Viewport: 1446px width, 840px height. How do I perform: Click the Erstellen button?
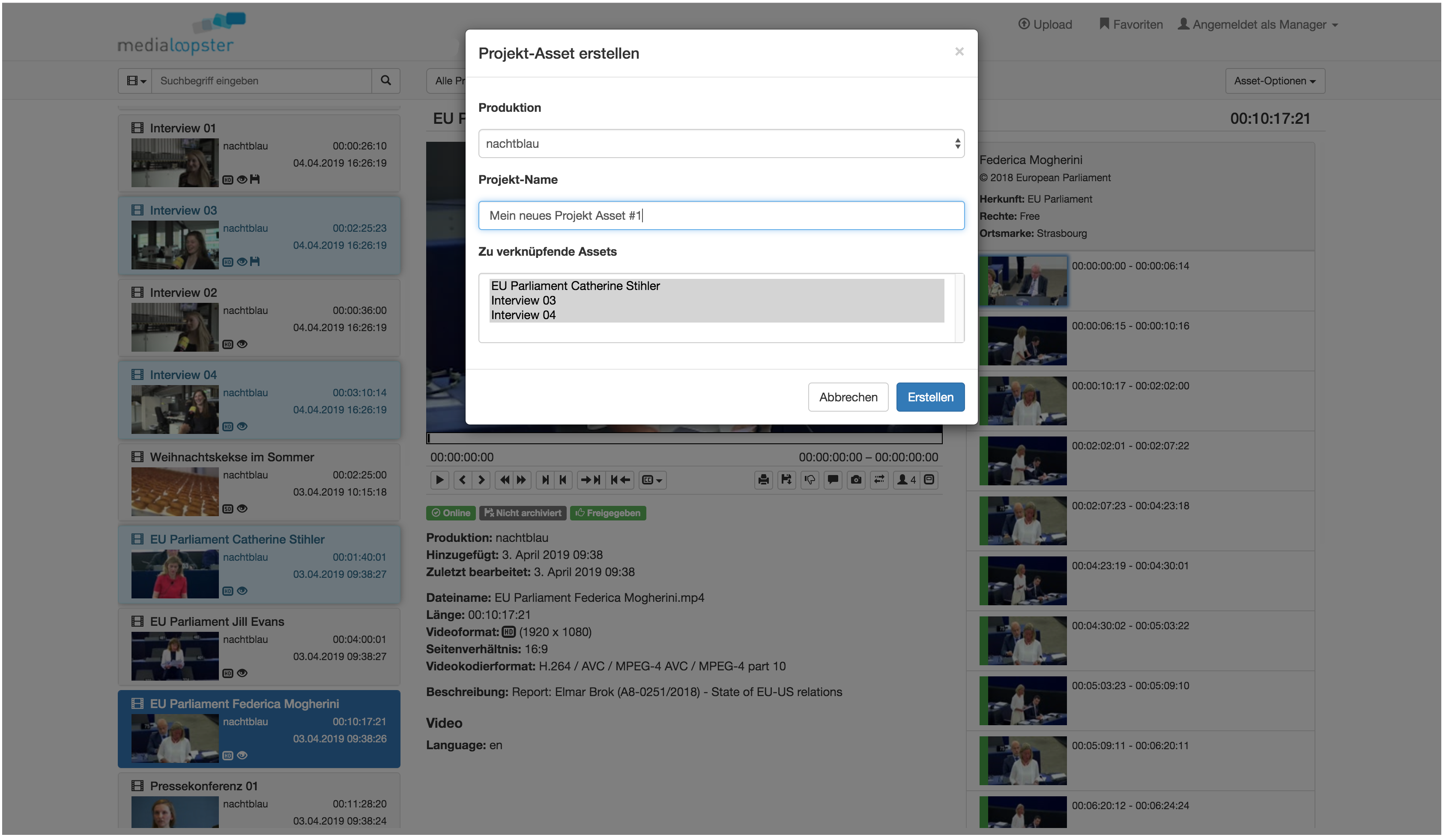pyautogui.click(x=930, y=398)
